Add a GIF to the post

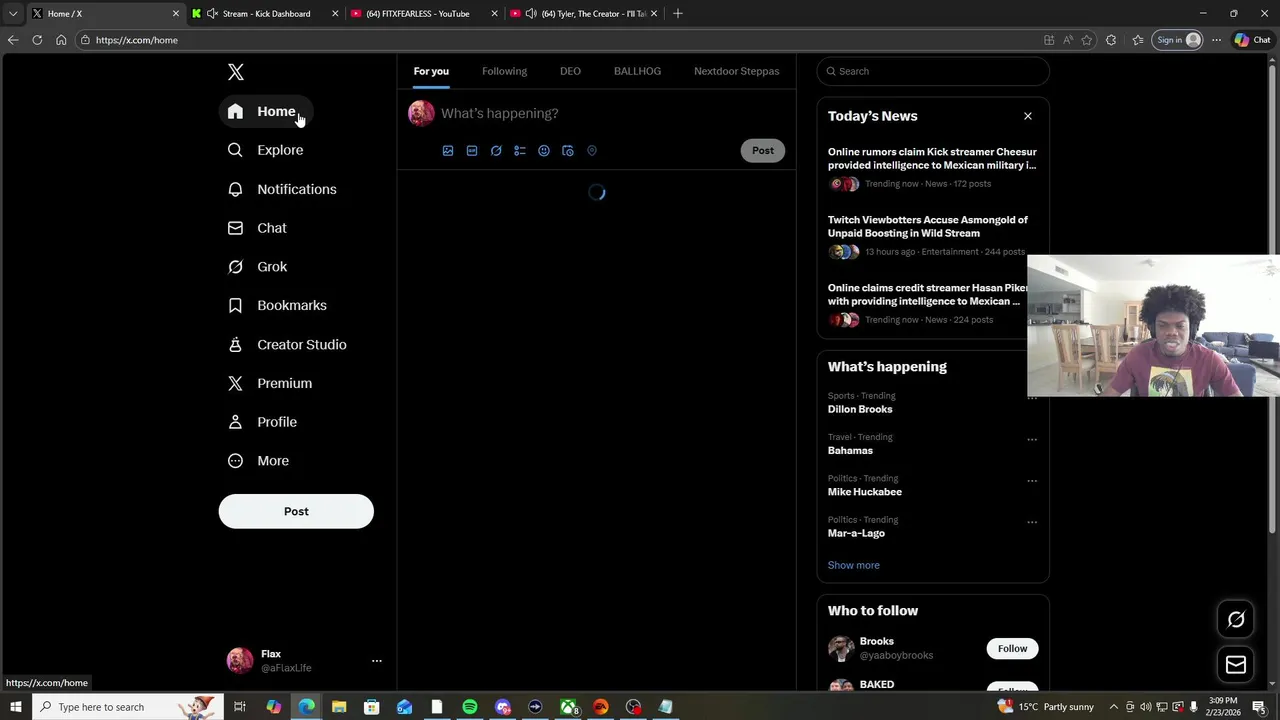[472, 151]
